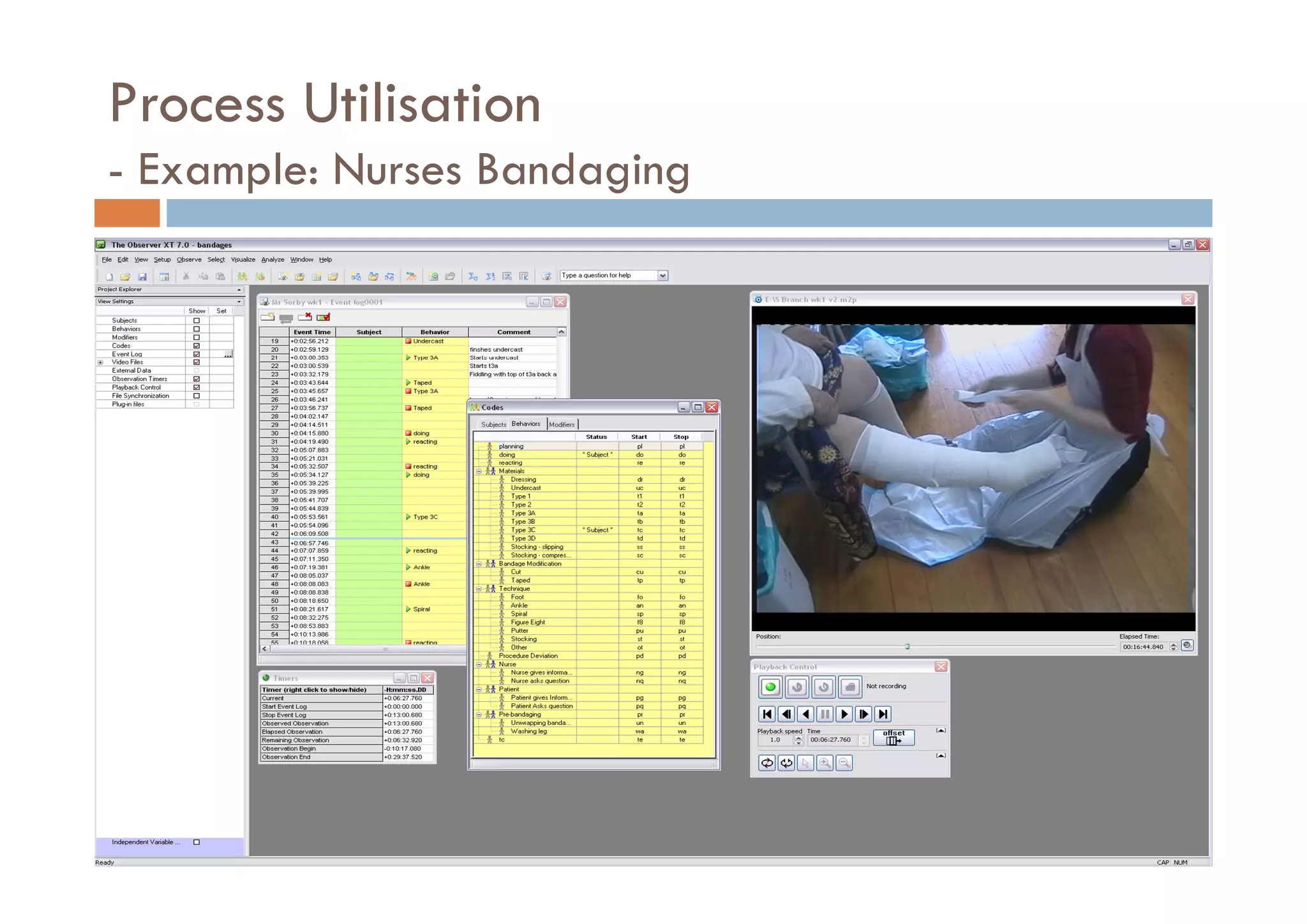Click new event icon in Event log

[267, 317]
